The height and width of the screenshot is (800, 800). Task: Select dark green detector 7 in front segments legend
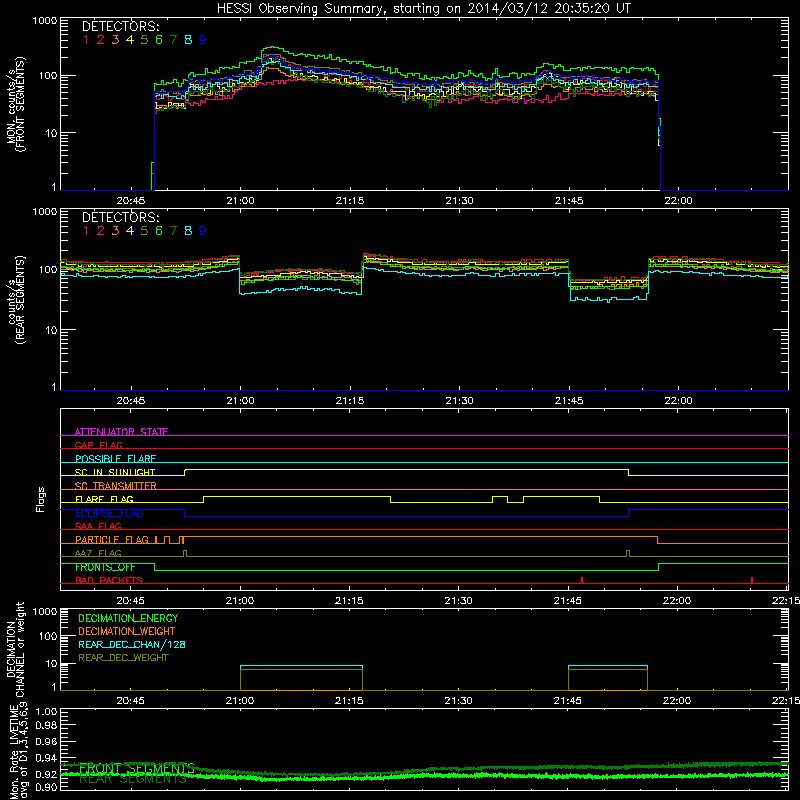pos(173,40)
